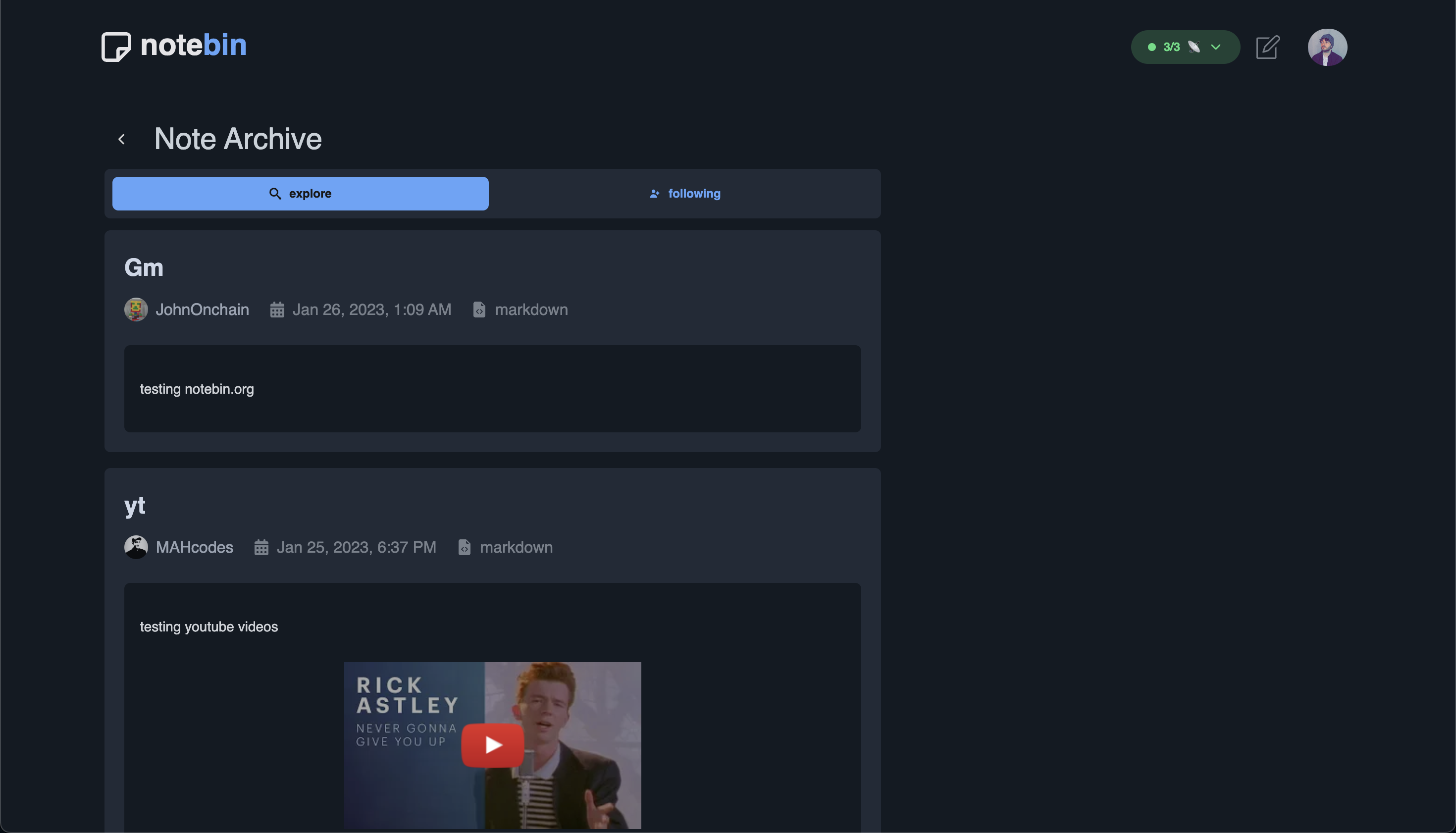Switch to the following feed
1456x833 pixels.
[x=694, y=193]
